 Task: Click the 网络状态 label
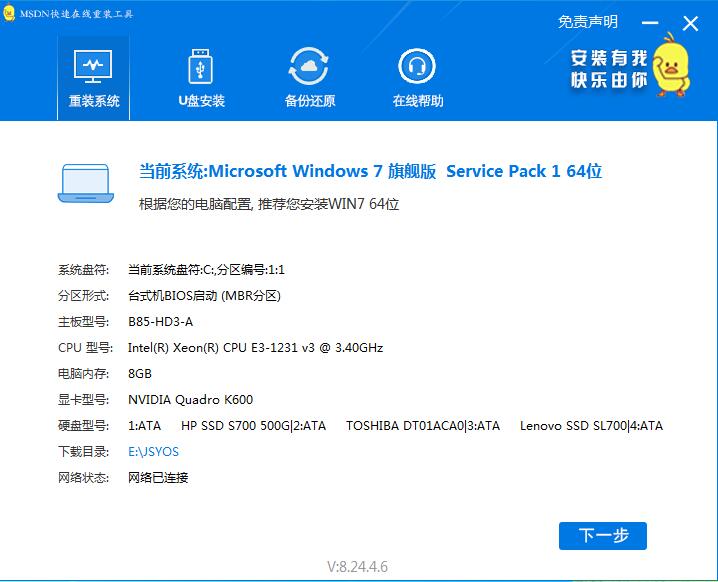point(83,478)
